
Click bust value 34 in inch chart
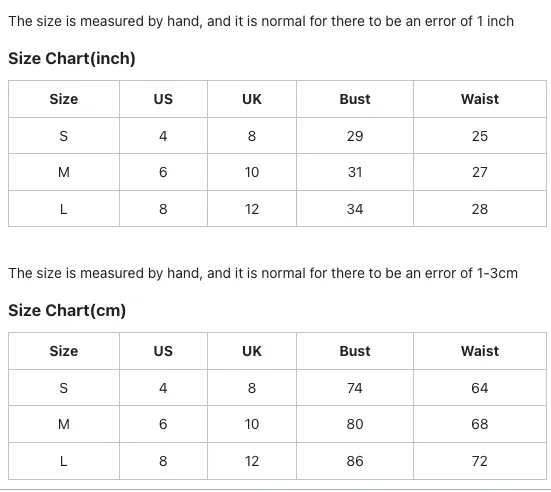point(355,209)
